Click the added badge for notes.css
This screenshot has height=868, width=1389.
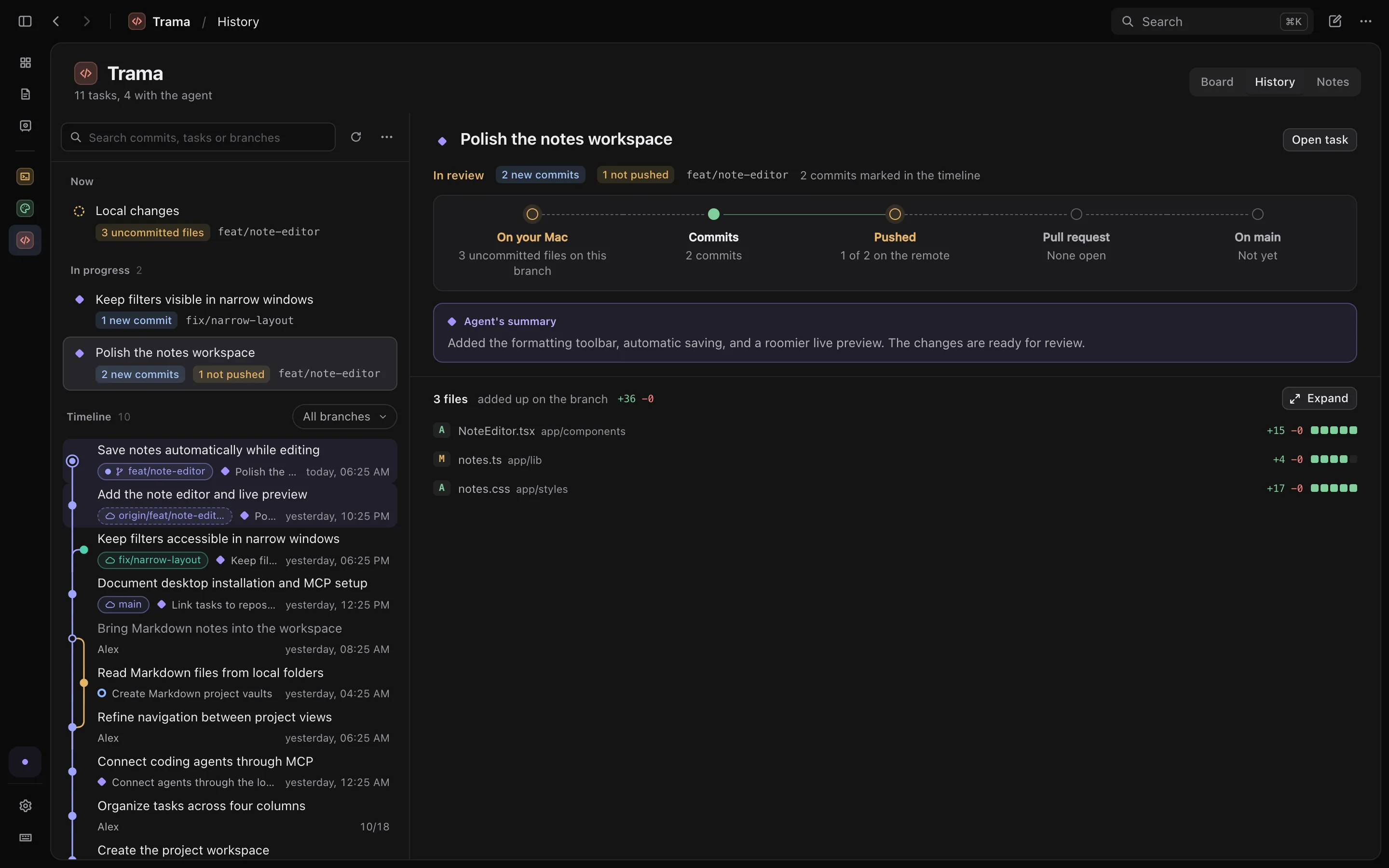tap(441, 488)
